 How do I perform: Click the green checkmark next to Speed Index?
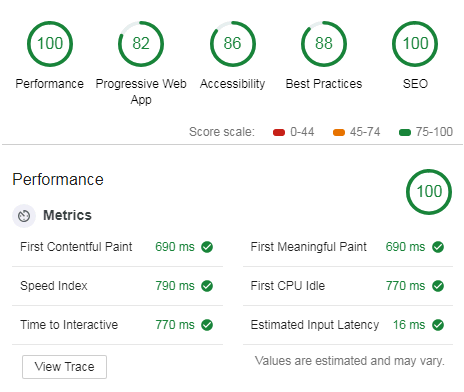[207, 286]
